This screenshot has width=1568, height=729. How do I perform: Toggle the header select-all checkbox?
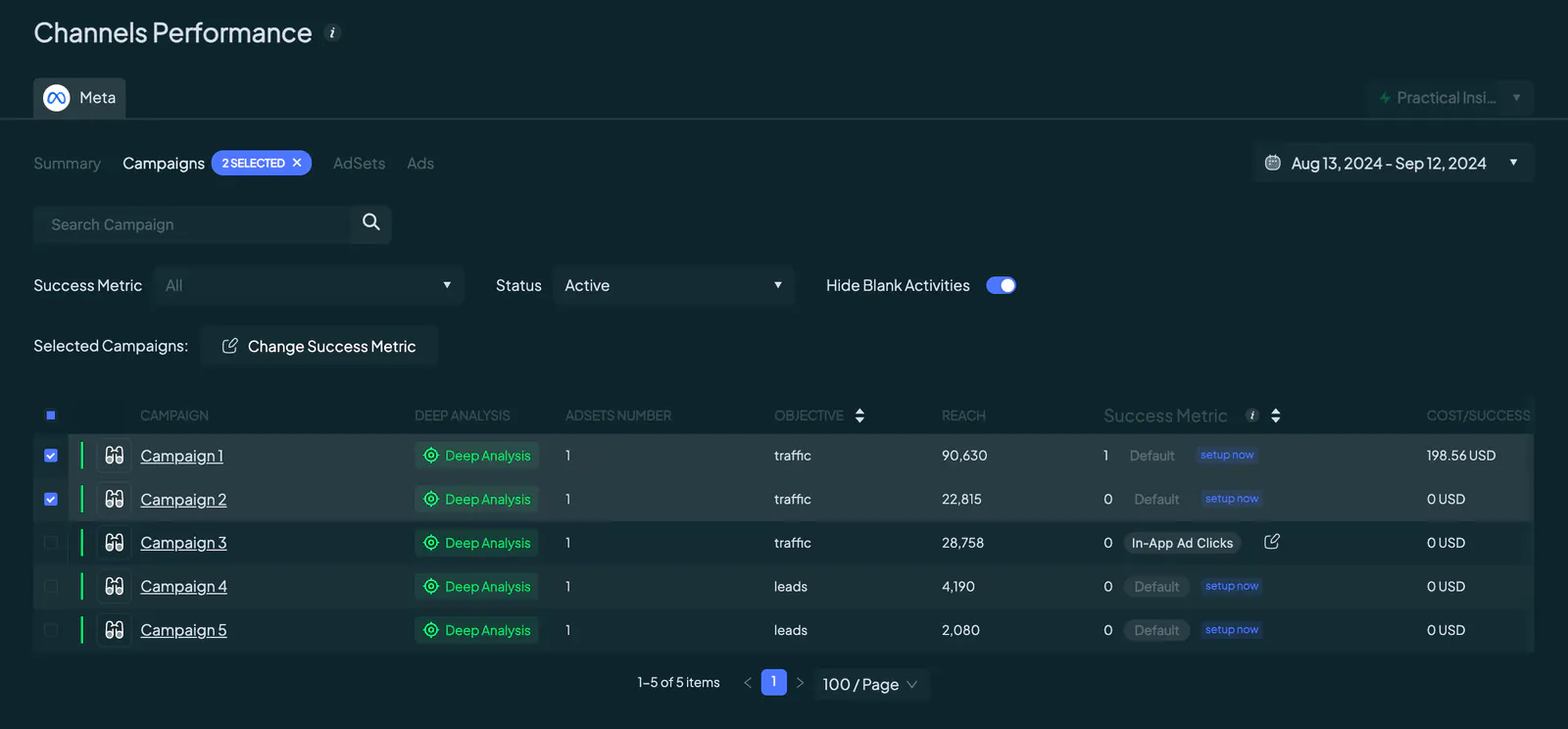[x=51, y=415]
